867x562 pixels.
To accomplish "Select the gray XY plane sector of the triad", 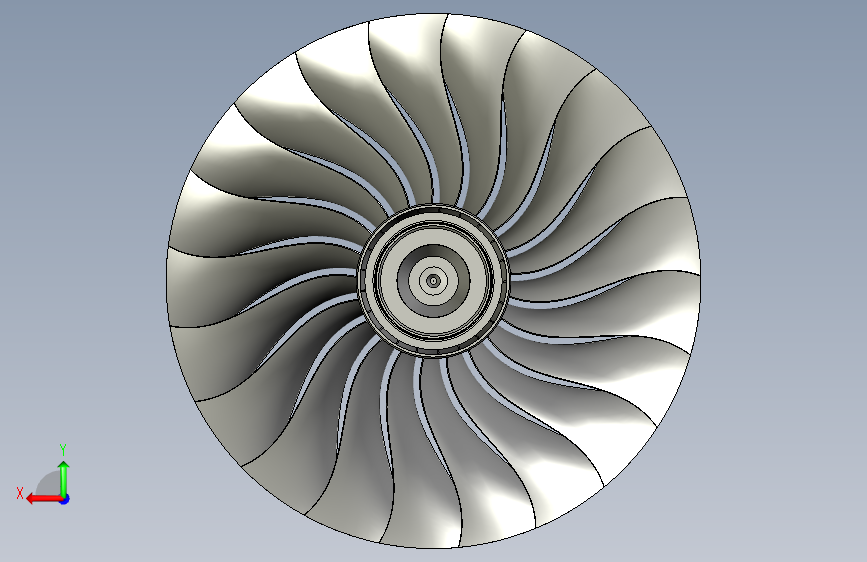I will pyautogui.click(x=49, y=485).
